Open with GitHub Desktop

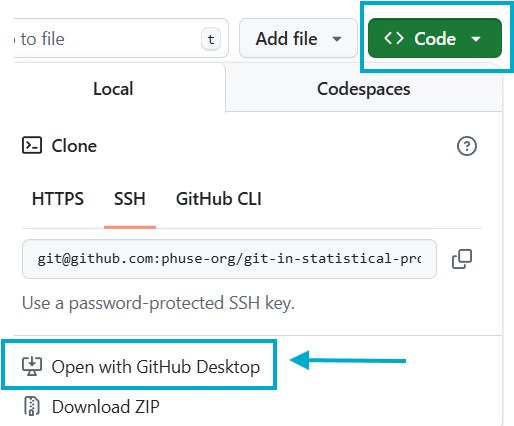(x=141, y=367)
